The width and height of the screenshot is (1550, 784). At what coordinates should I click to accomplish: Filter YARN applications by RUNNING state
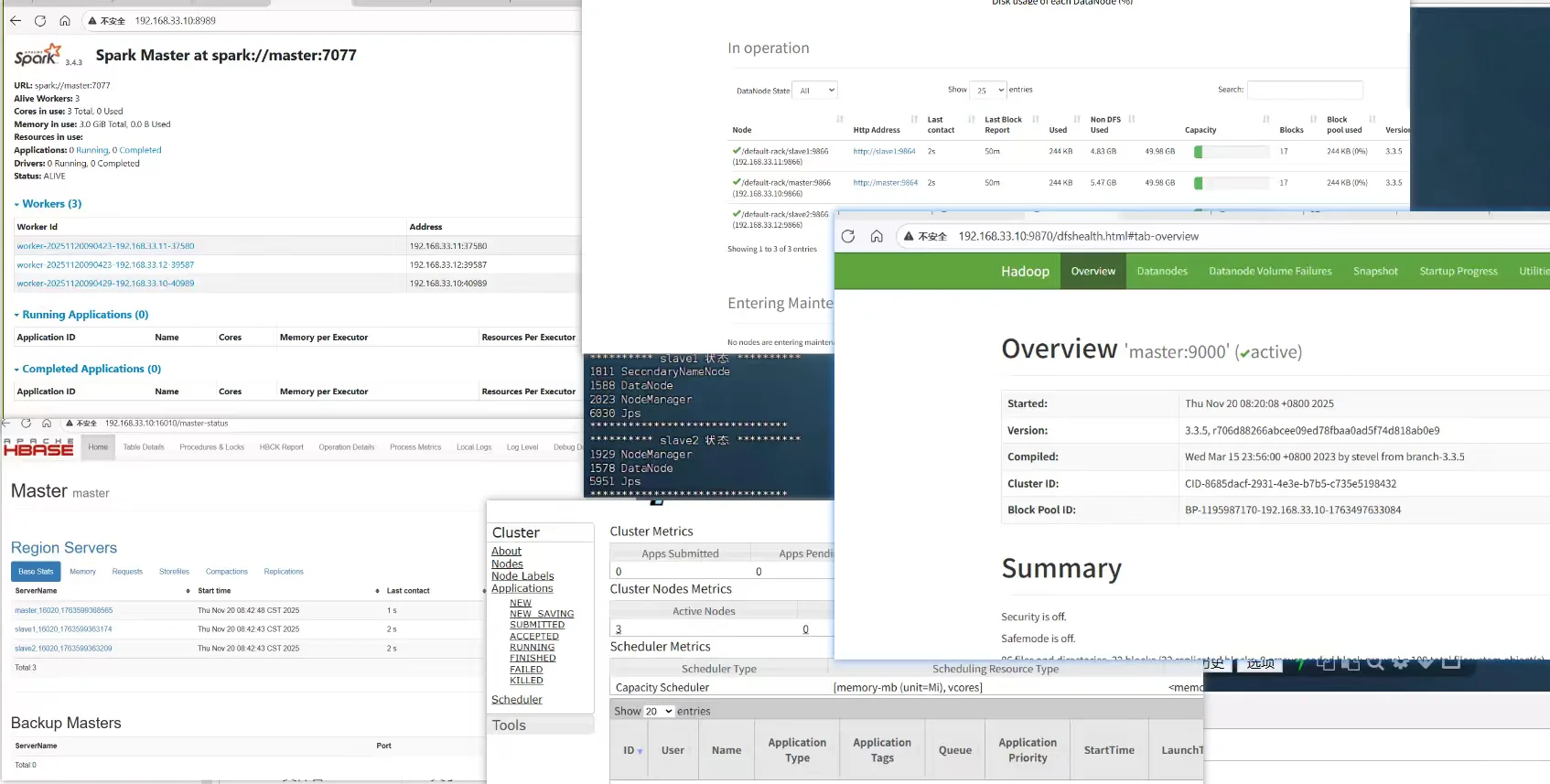pos(533,648)
